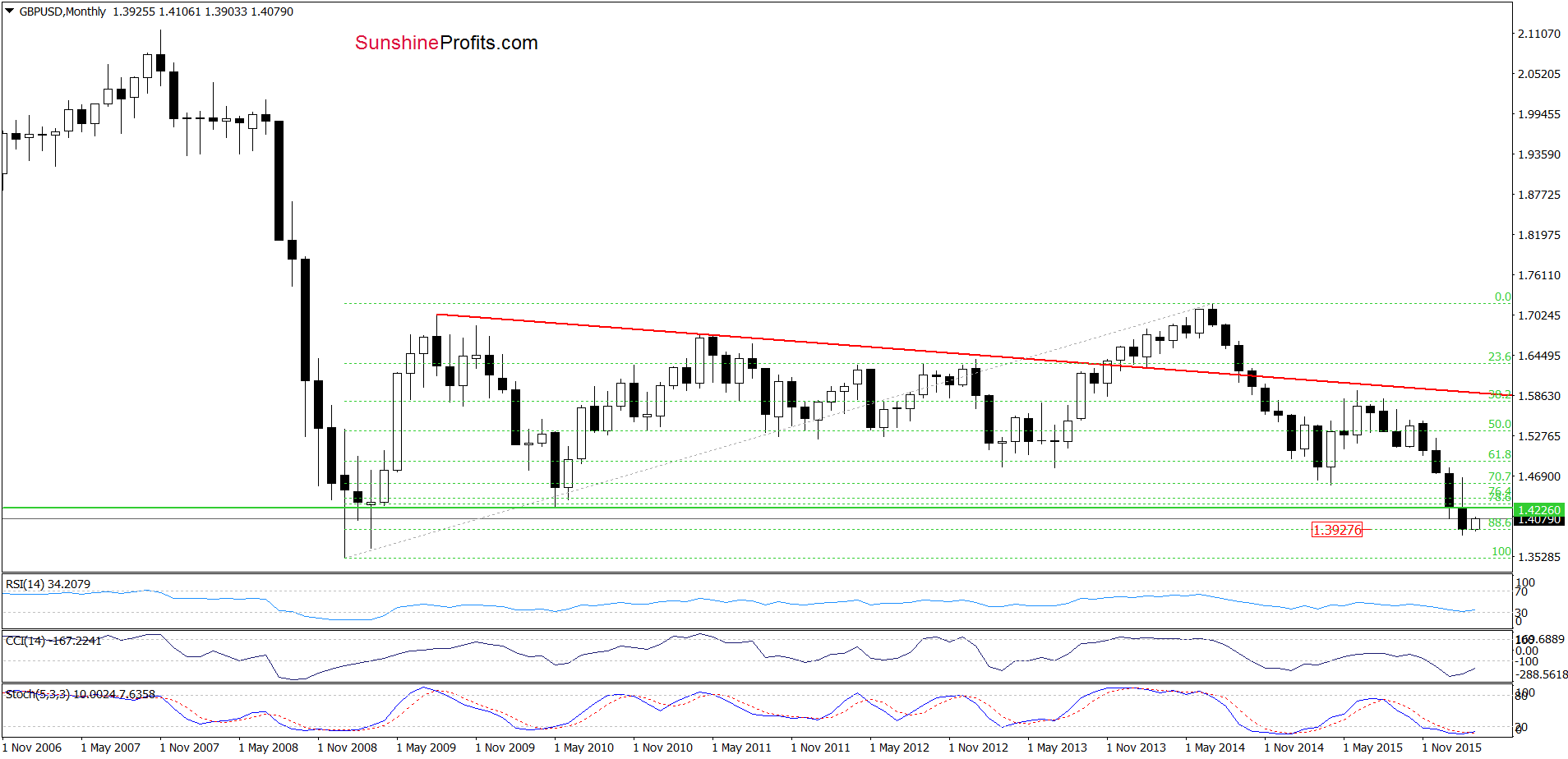Viewport: 1568px width, 759px height.
Task: Click the 70.7 Fibonacci level label
Action: pos(1500,476)
